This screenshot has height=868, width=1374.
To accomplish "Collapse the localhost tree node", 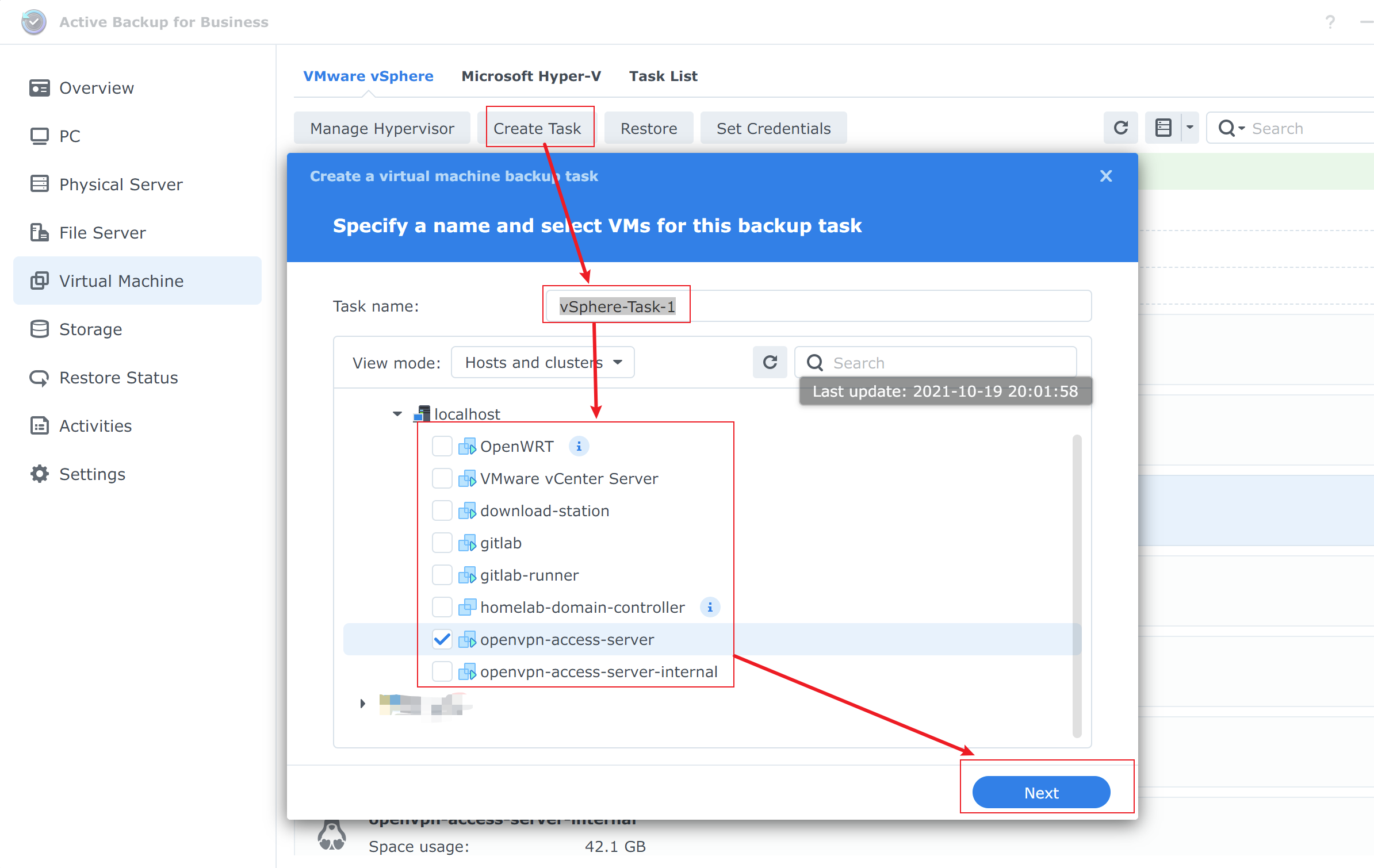I will (x=397, y=414).
